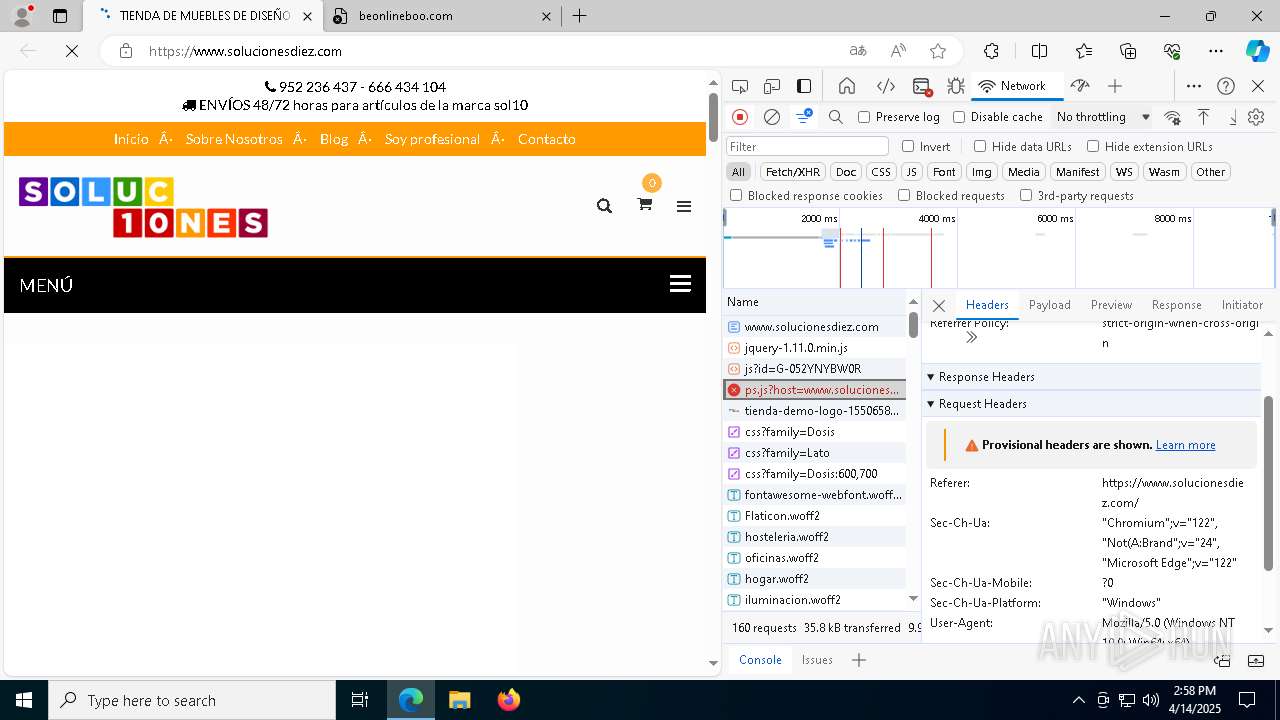Image resolution: width=1280 pixels, height=720 pixels.
Task: Open the Contacto link
Action: [x=546, y=139]
